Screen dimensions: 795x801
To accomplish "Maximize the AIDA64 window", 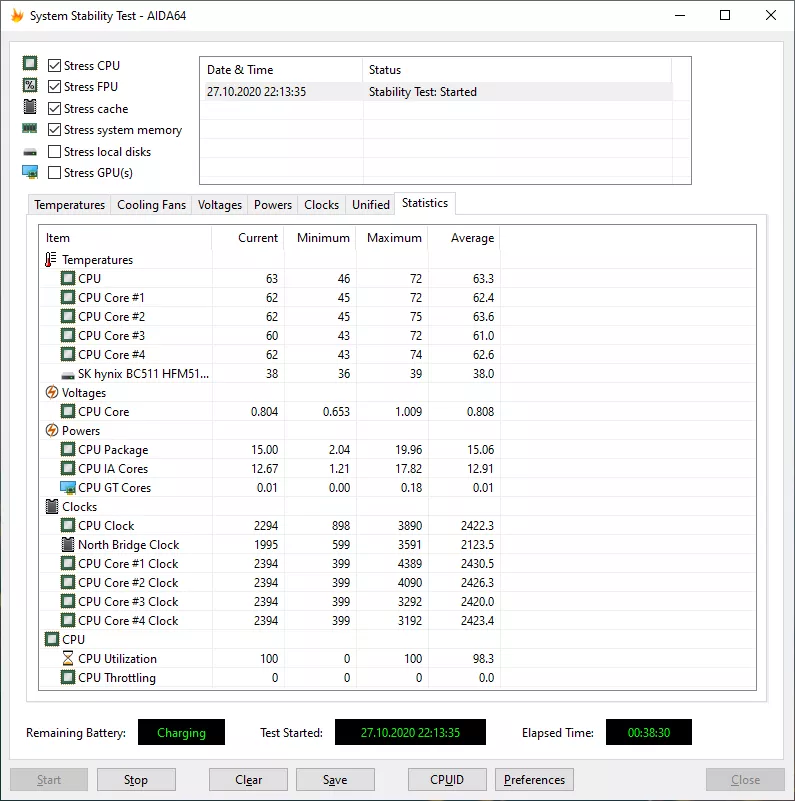I will click(x=724, y=15).
